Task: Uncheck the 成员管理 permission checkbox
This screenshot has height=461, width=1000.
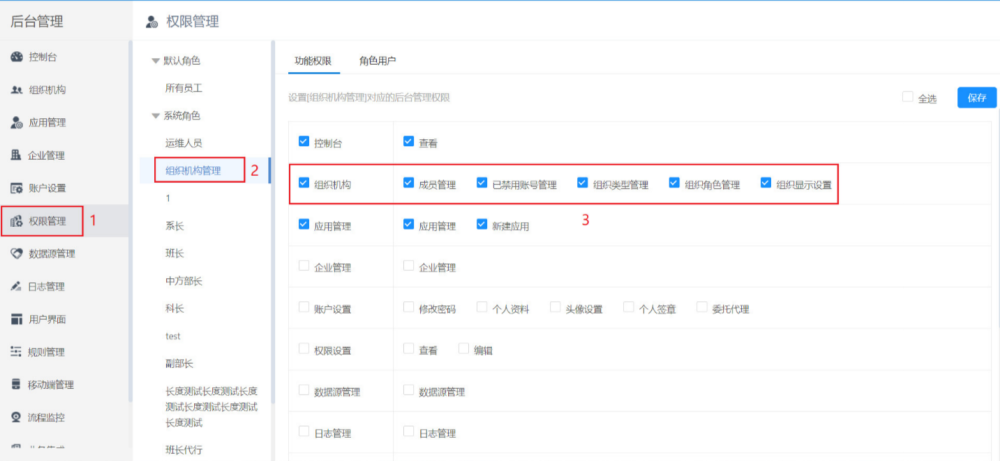Action: pyautogui.click(x=408, y=183)
